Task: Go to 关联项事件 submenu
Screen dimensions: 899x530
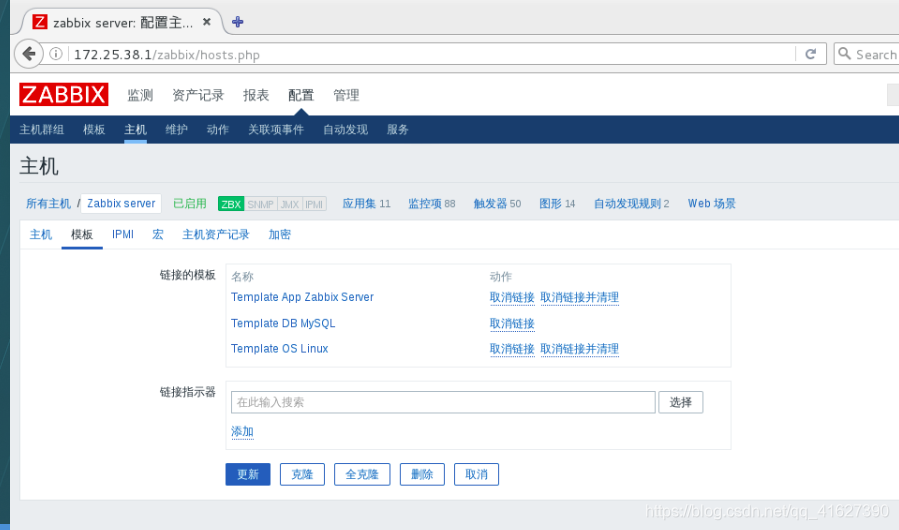Action: click(276, 130)
